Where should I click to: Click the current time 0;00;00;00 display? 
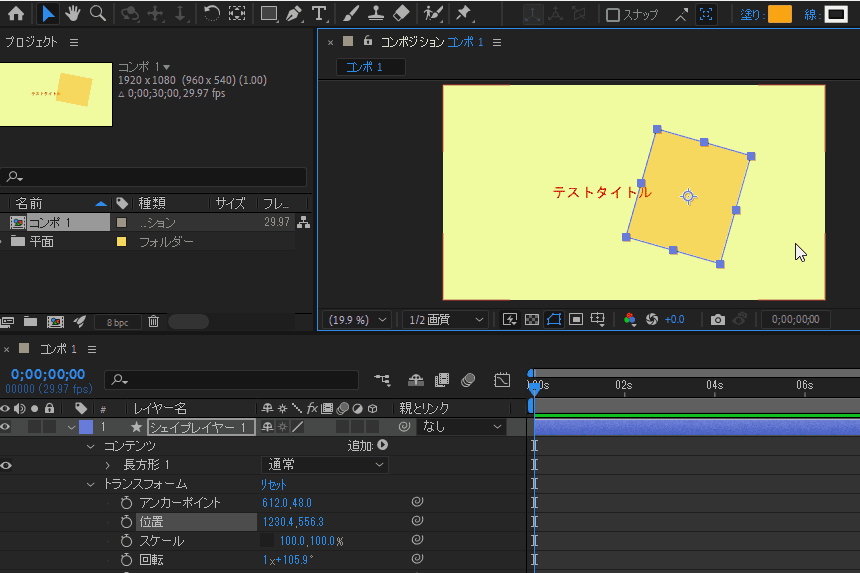pyautogui.click(x=48, y=375)
